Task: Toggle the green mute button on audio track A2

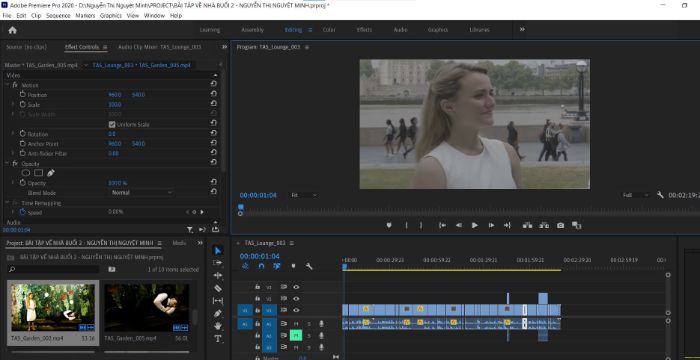Action: (296, 335)
